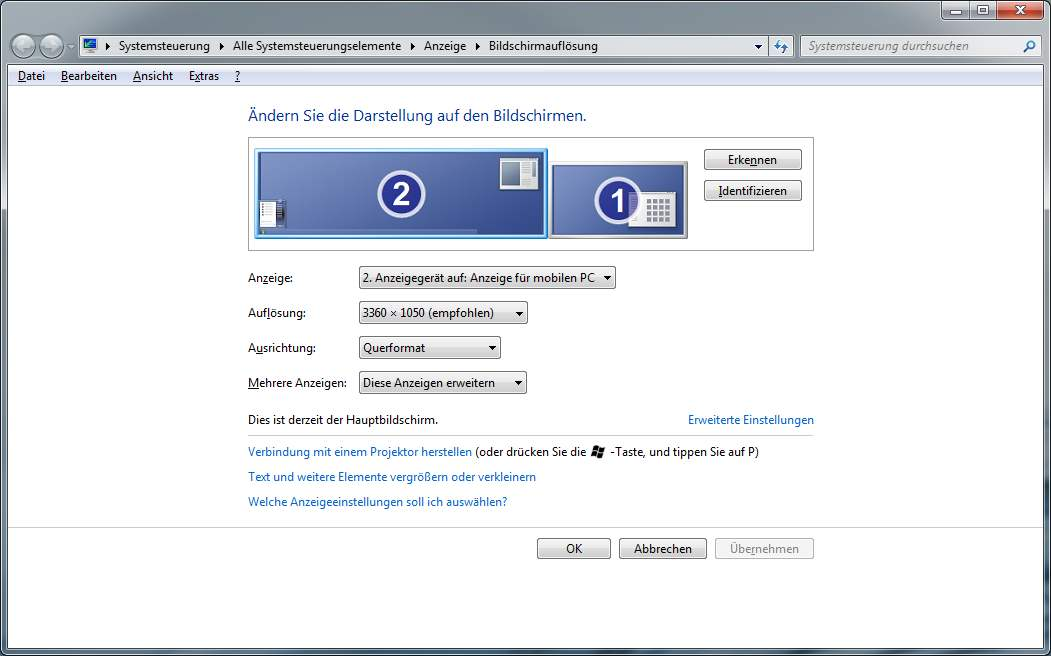The image size is (1051, 656).
Task: Focus the Systemsteuerung durchsuchen search field
Action: click(910, 46)
